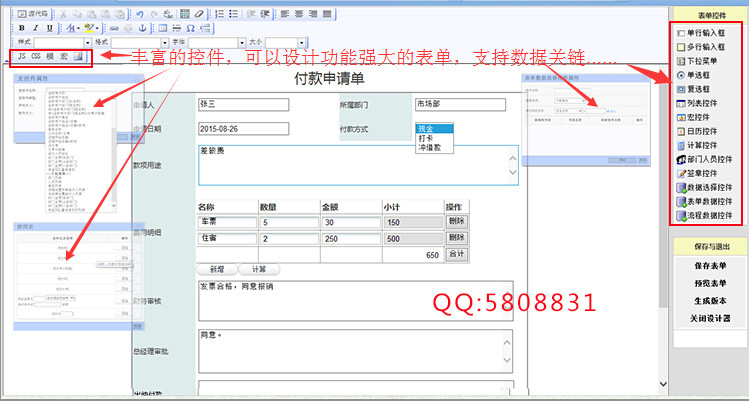Click the insert link chain icon
The image size is (749, 401).
coord(114,28)
